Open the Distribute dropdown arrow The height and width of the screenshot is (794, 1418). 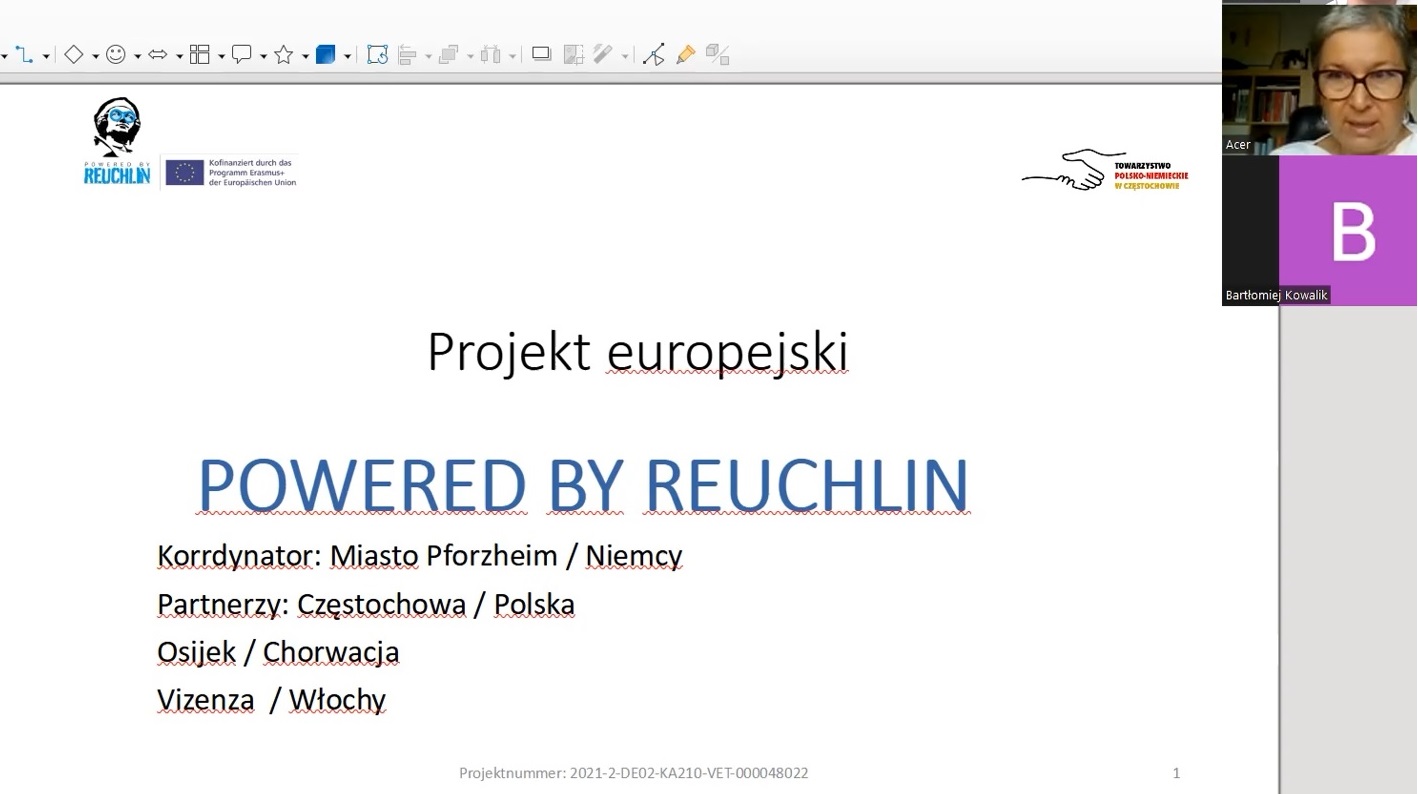click(512, 57)
